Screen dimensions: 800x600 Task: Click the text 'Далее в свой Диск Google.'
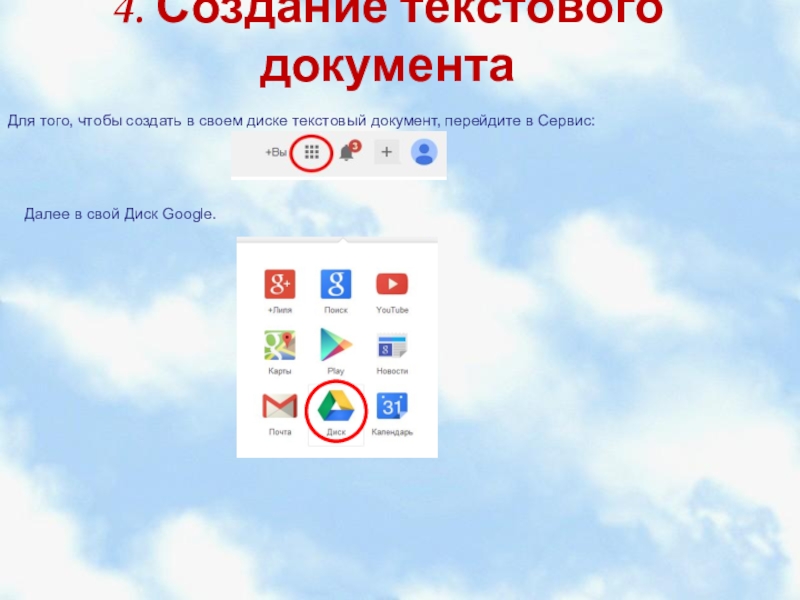[x=120, y=214]
